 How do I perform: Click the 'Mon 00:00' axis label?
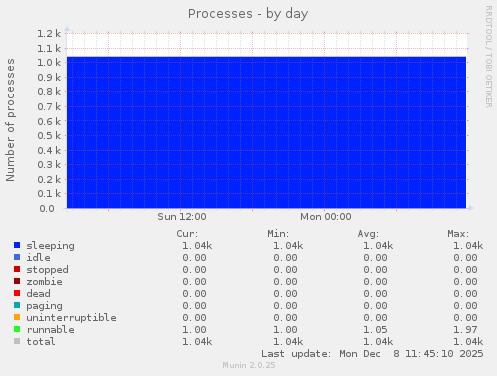(x=326, y=217)
